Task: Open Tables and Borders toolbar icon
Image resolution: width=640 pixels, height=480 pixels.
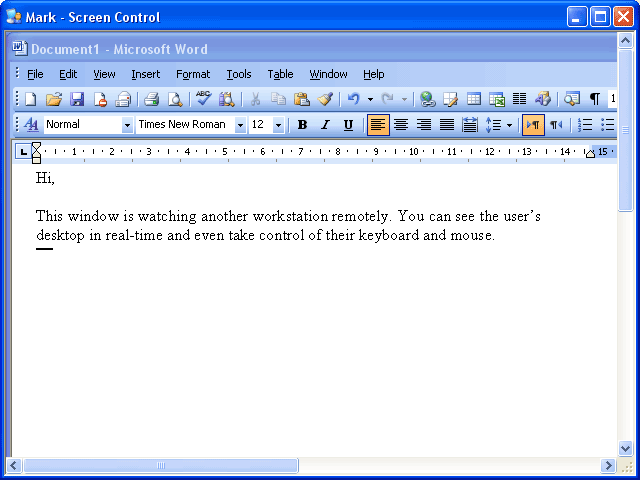Action: point(451,99)
